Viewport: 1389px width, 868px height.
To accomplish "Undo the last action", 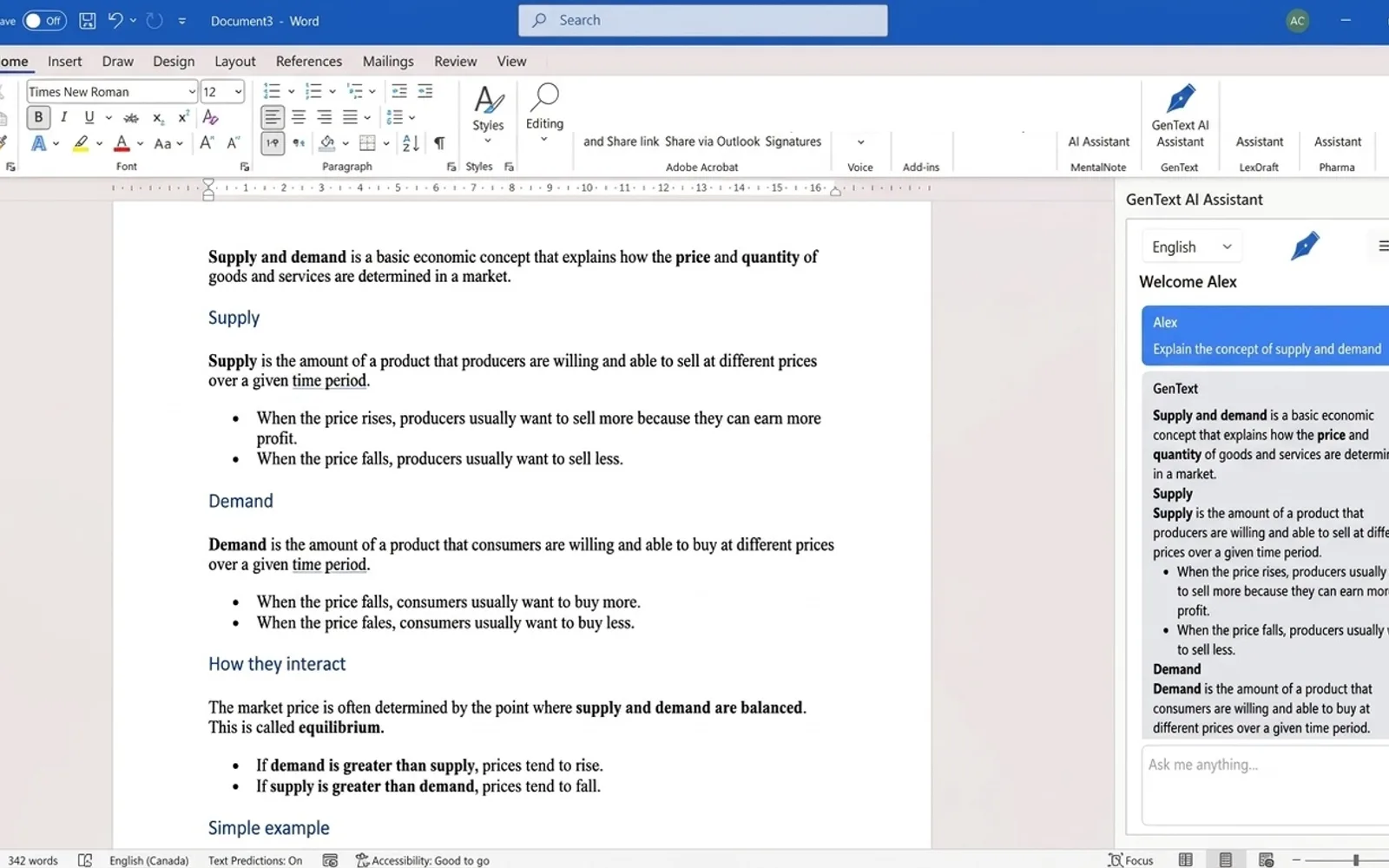I will [x=115, y=21].
